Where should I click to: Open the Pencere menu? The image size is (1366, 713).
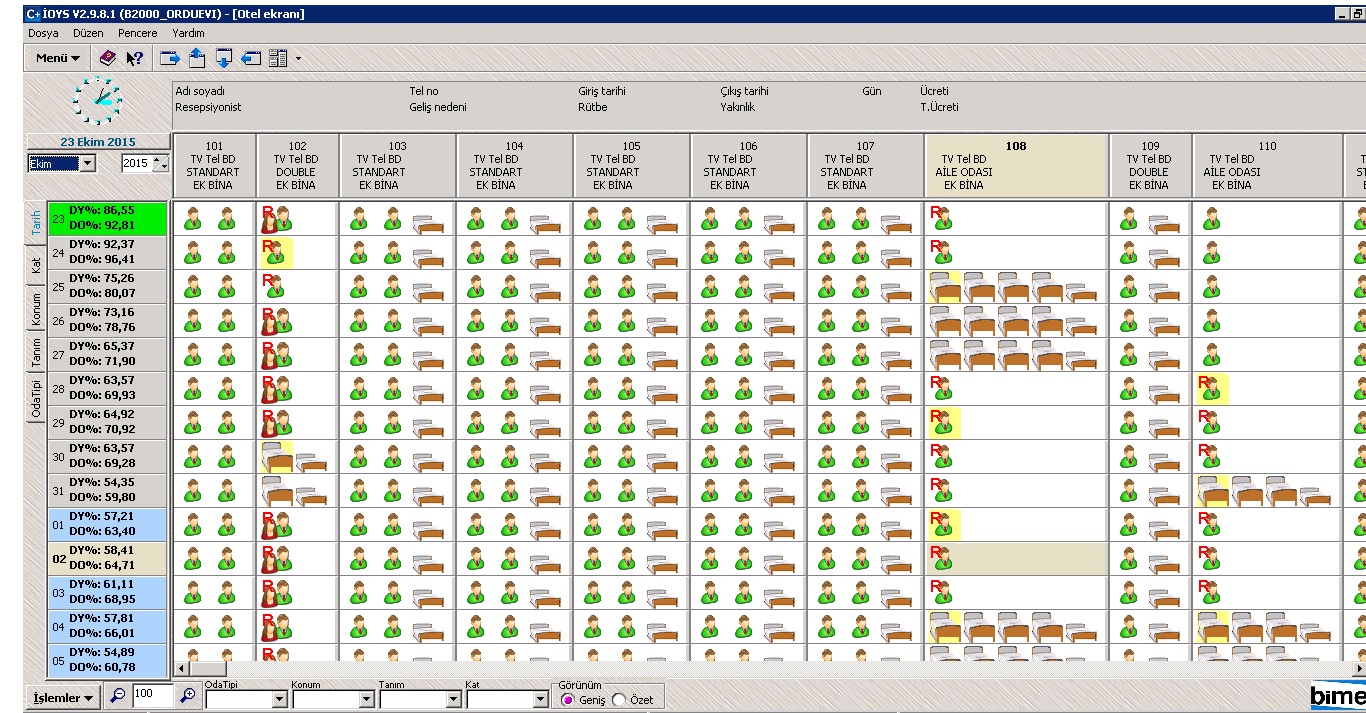point(137,33)
